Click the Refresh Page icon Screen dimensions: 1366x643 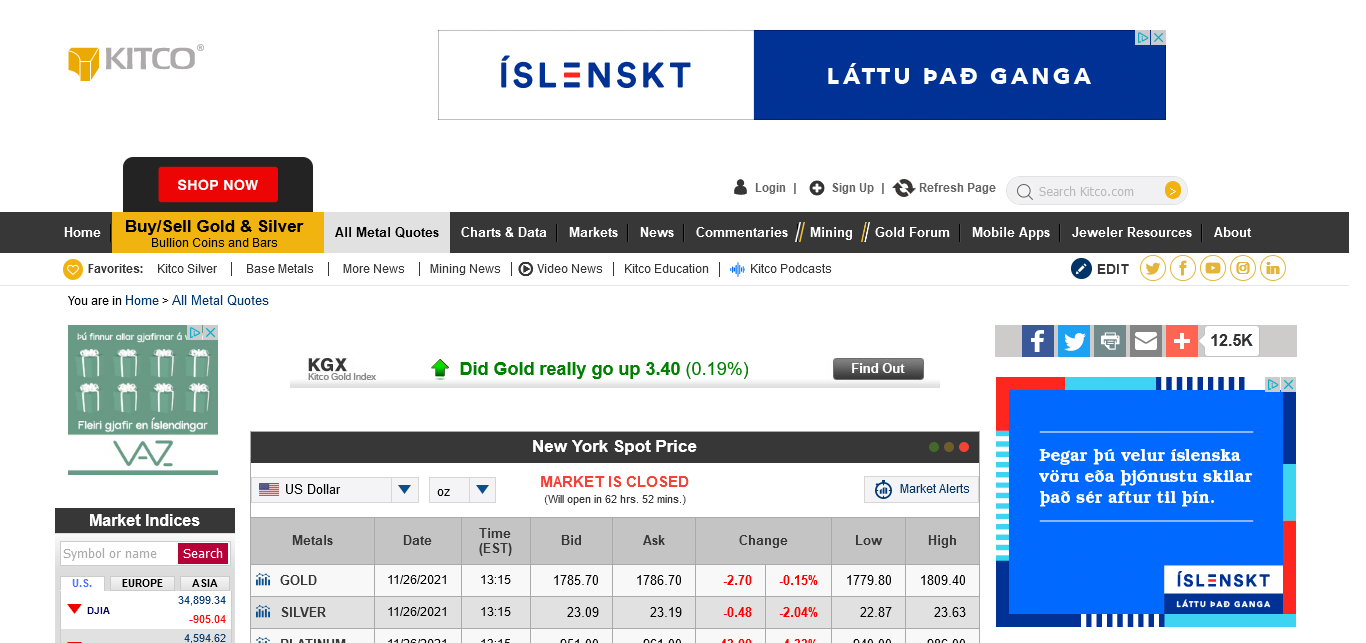pyautogui.click(x=904, y=188)
